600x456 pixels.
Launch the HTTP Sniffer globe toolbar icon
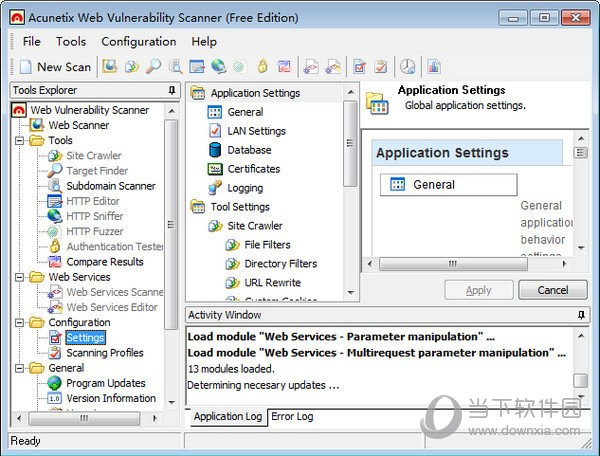218,67
